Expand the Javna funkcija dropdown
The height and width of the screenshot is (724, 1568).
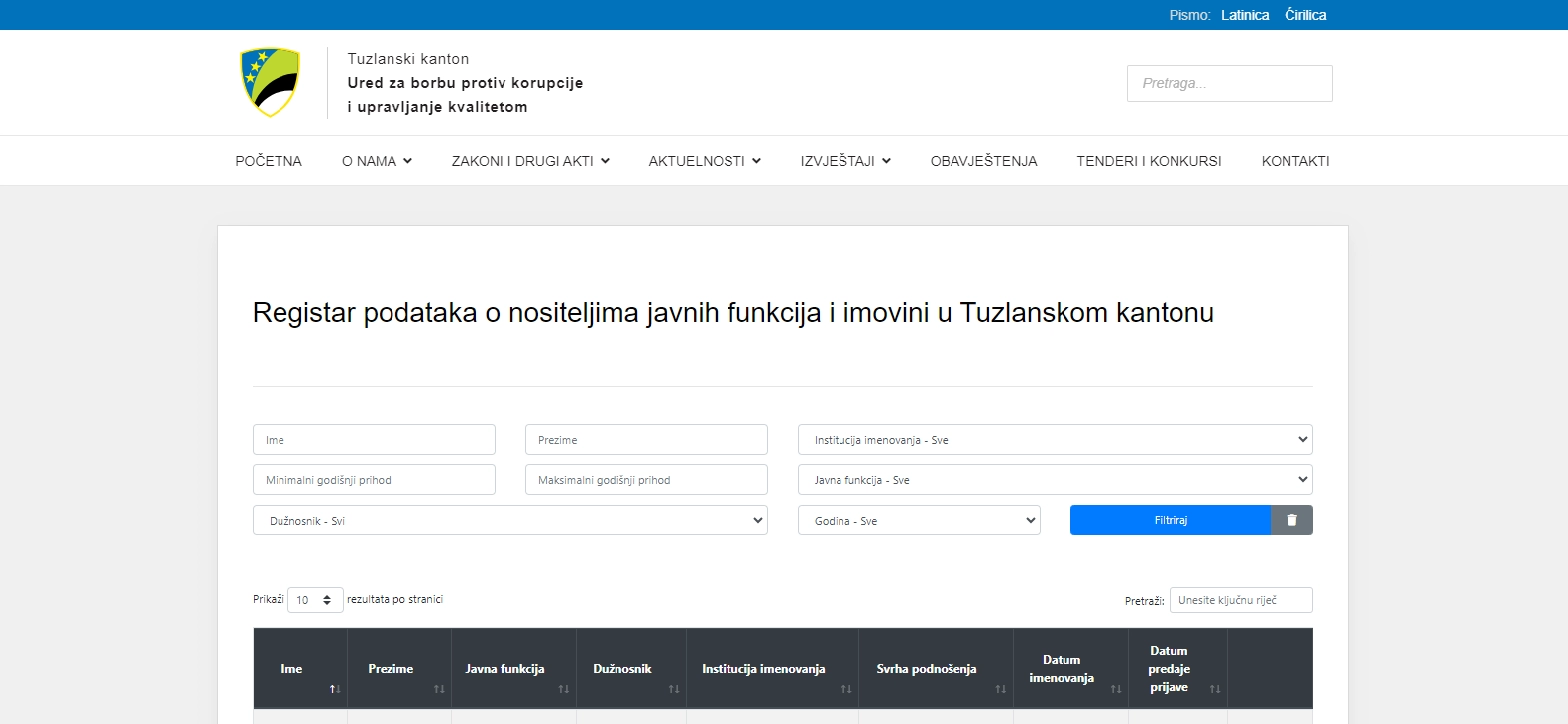[1054, 480]
